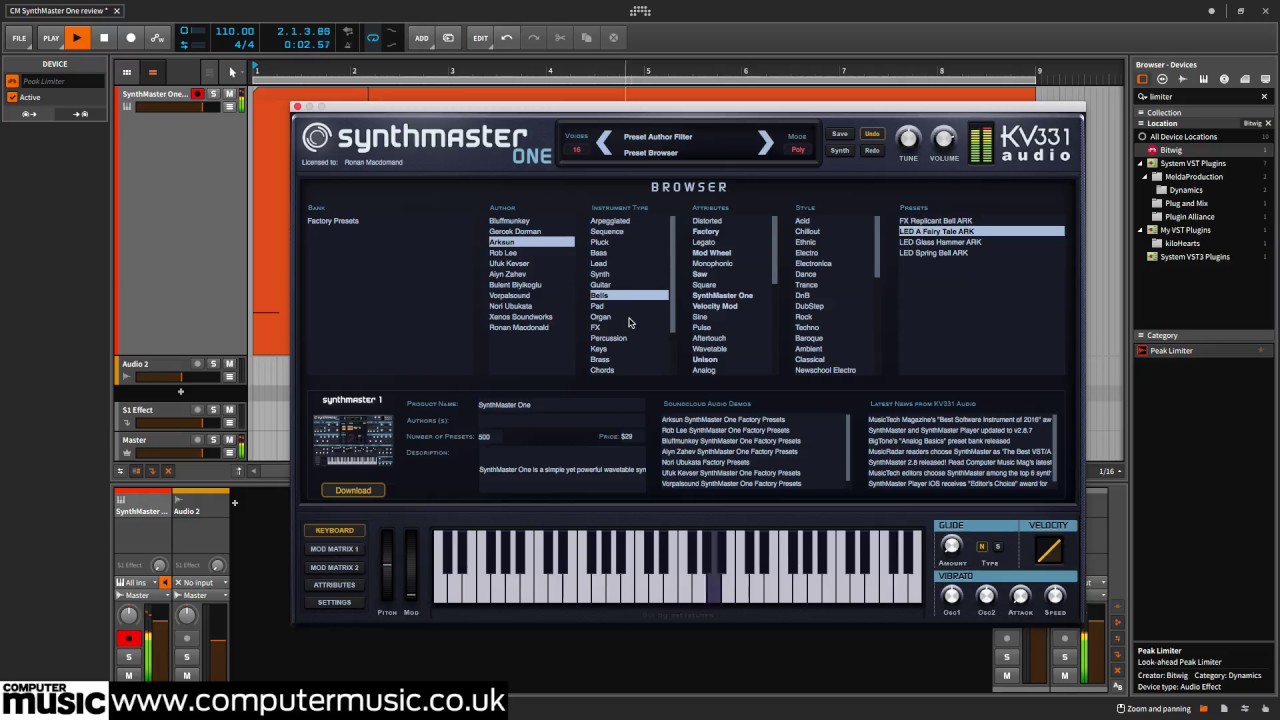
Task: Switch to arranger timeline view icon
Action: click(152, 72)
